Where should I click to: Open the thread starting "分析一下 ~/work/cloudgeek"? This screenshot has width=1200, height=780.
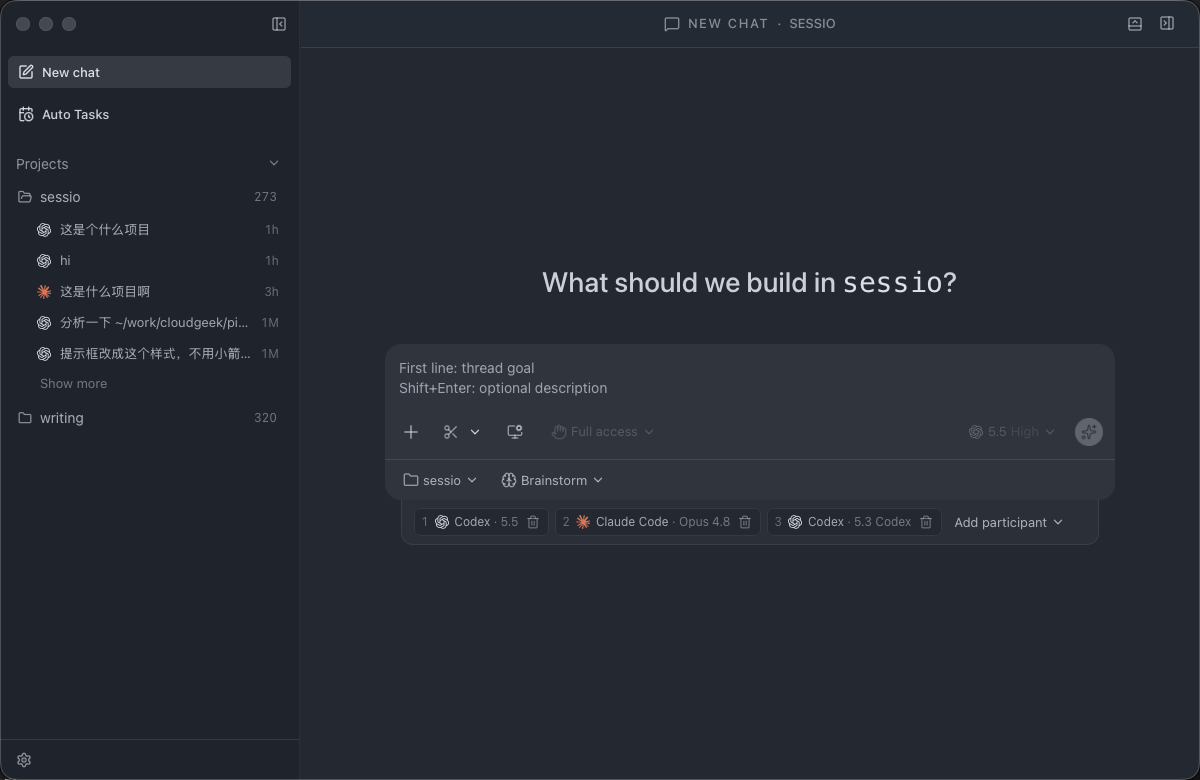point(150,322)
